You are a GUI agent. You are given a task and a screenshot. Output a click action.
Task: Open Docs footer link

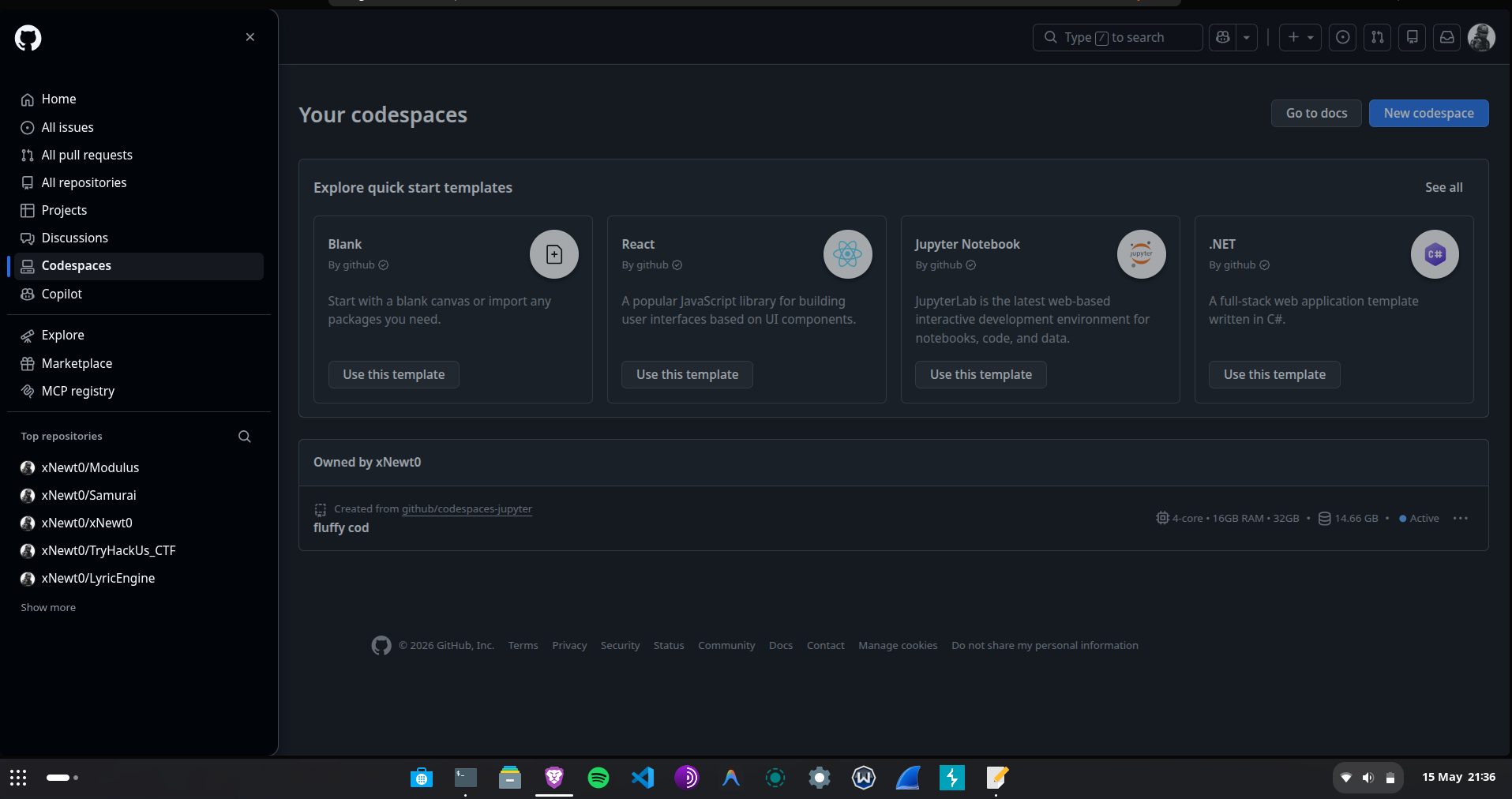[781, 646]
